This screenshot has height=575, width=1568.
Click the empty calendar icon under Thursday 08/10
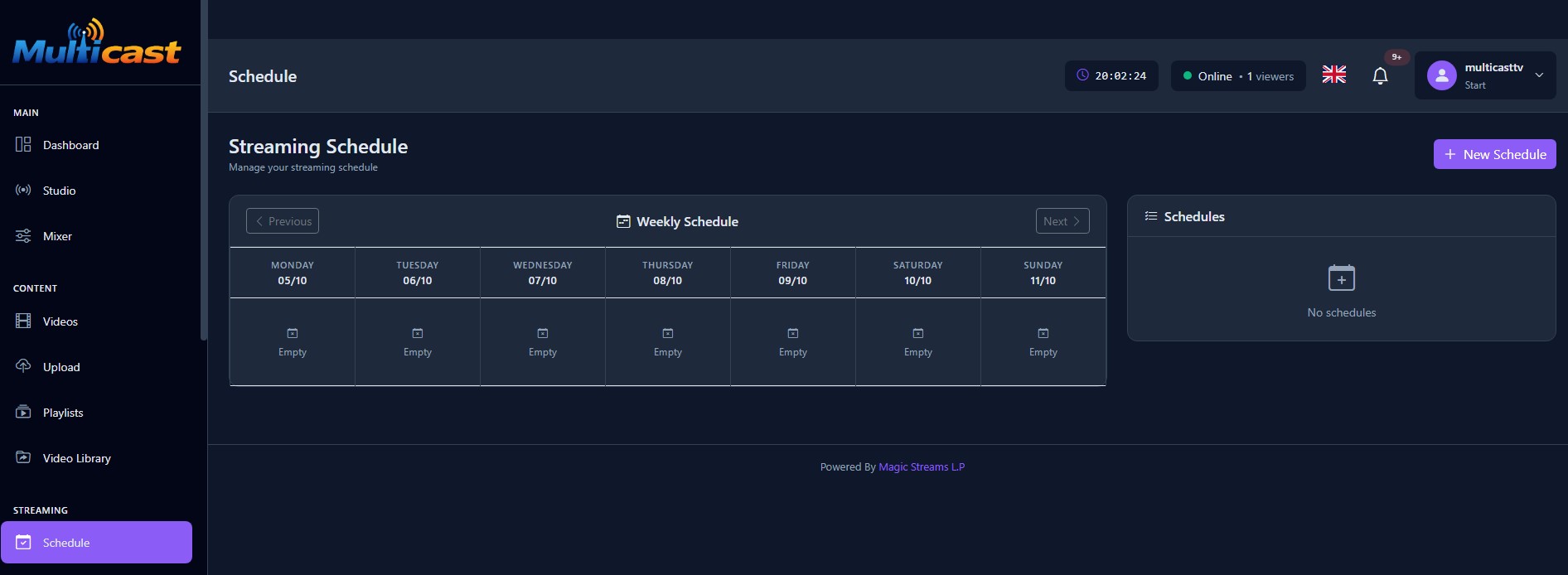668,333
